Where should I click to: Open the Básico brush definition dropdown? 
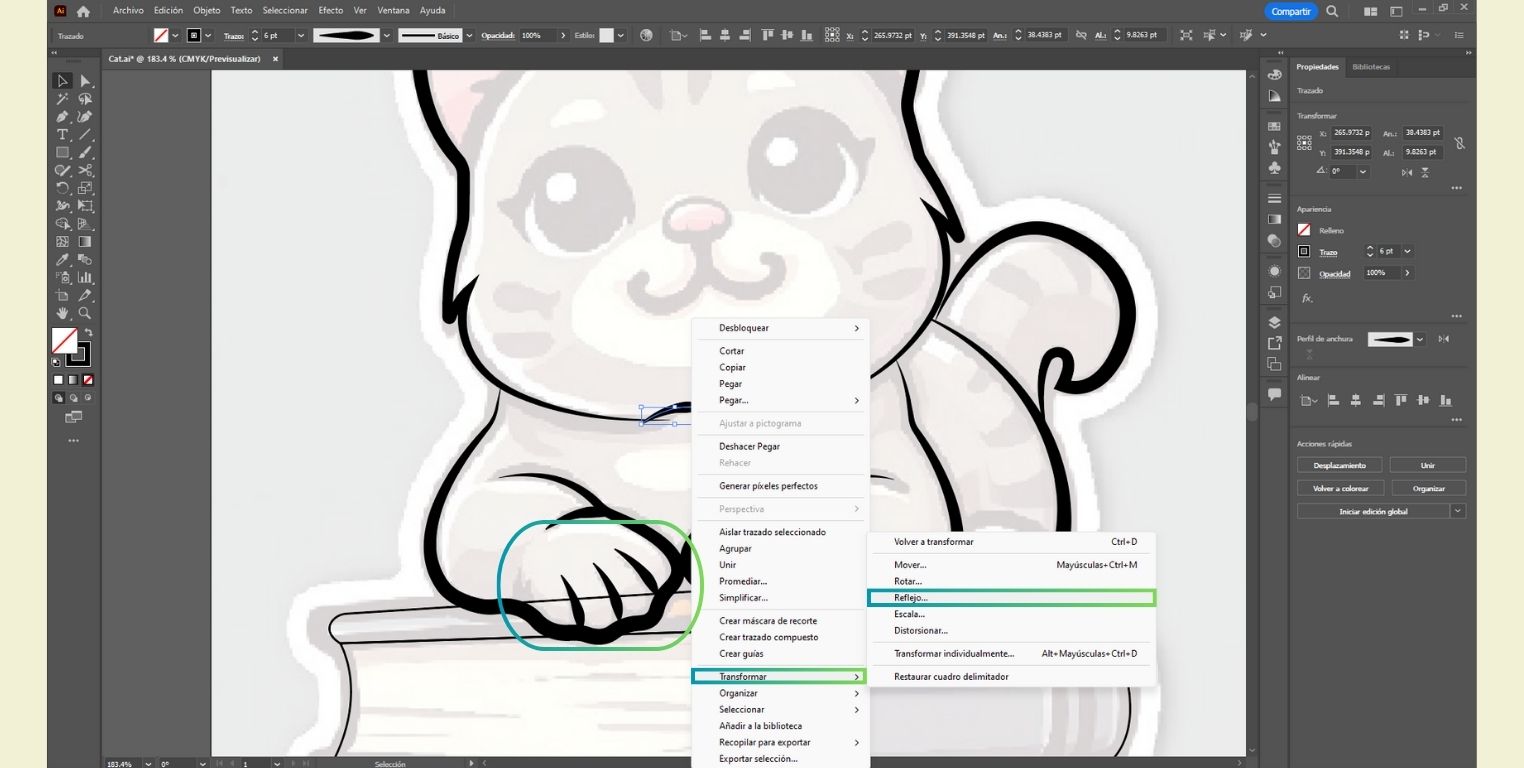[x=470, y=35]
